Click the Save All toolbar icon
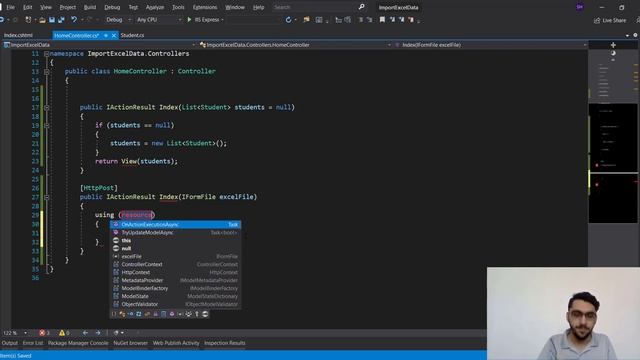The height and width of the screenshot is (360, 640). 61,20
